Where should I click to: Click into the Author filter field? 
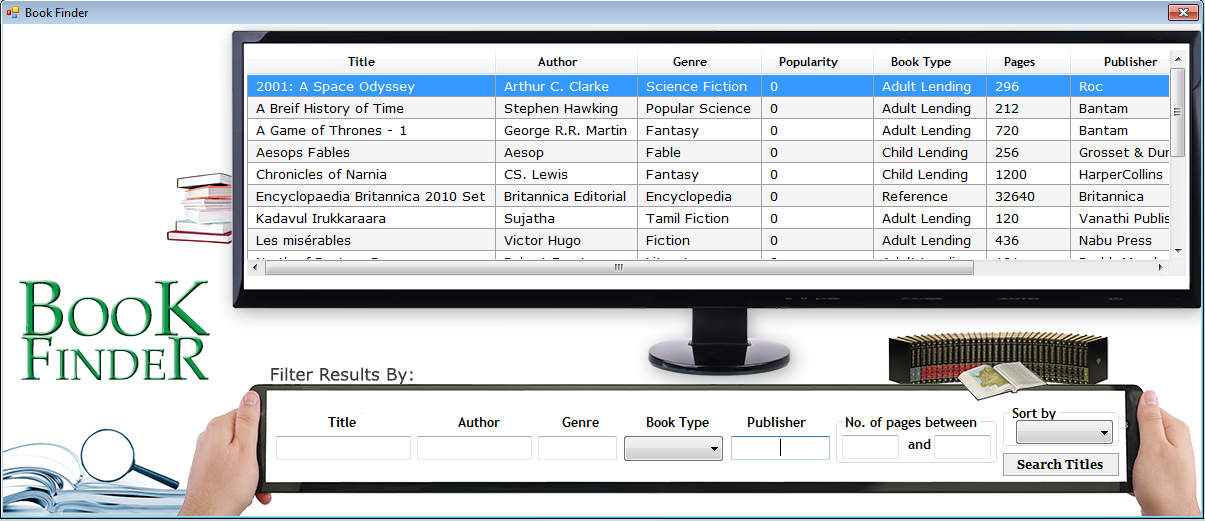click(x=474, y=448)
